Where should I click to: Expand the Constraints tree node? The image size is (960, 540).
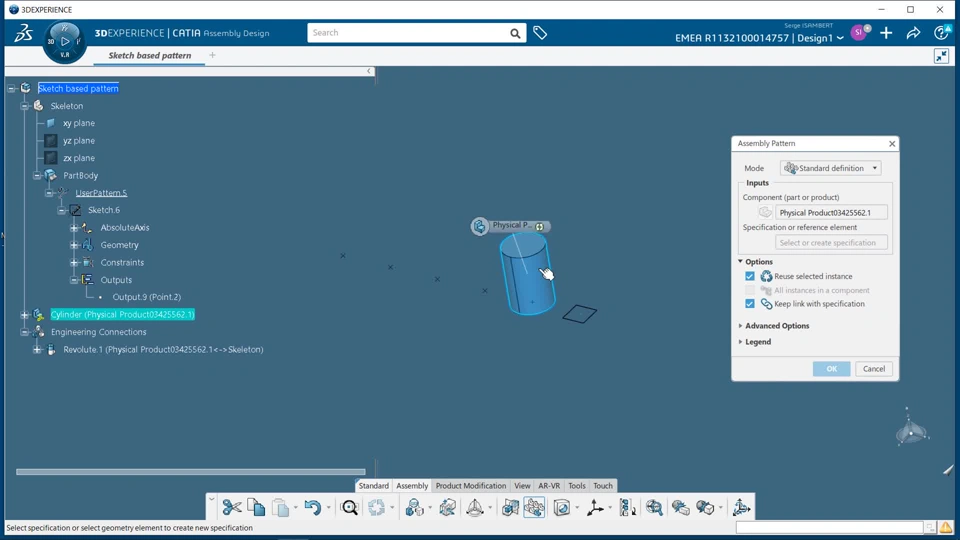coord(74,263)
